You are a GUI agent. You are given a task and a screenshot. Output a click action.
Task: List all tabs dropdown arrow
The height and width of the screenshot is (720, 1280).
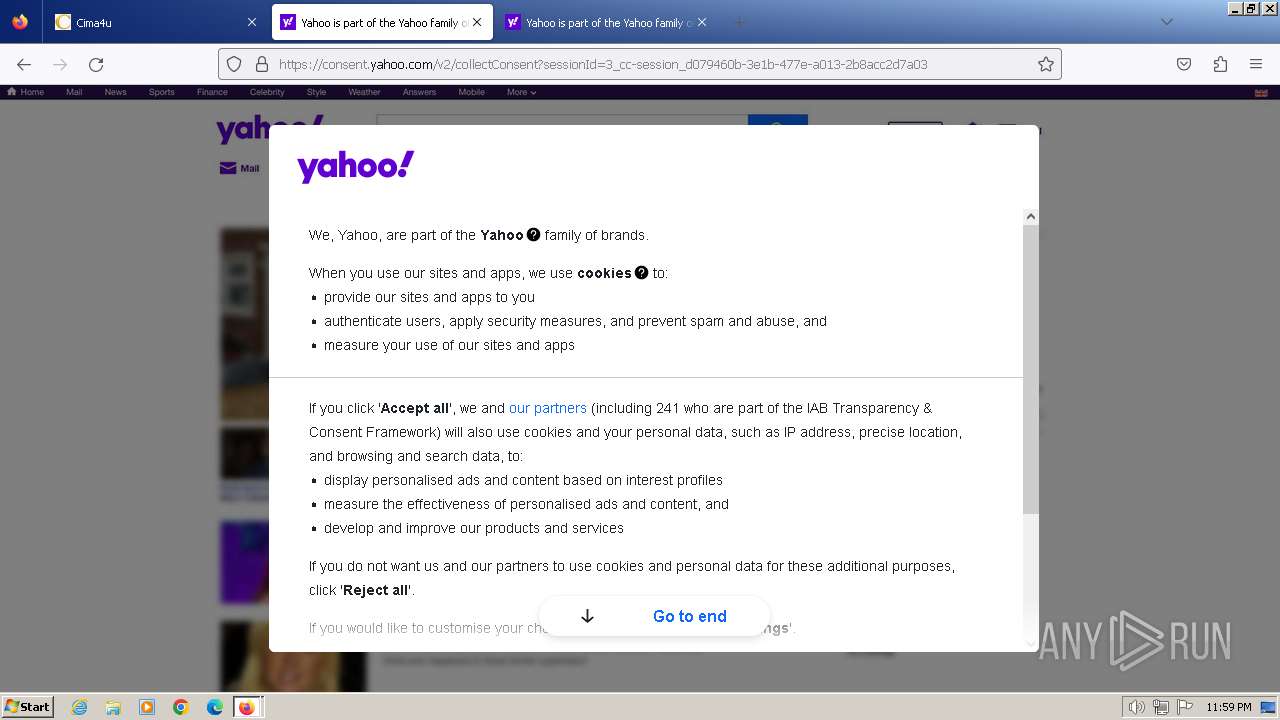pos(1166,22)
